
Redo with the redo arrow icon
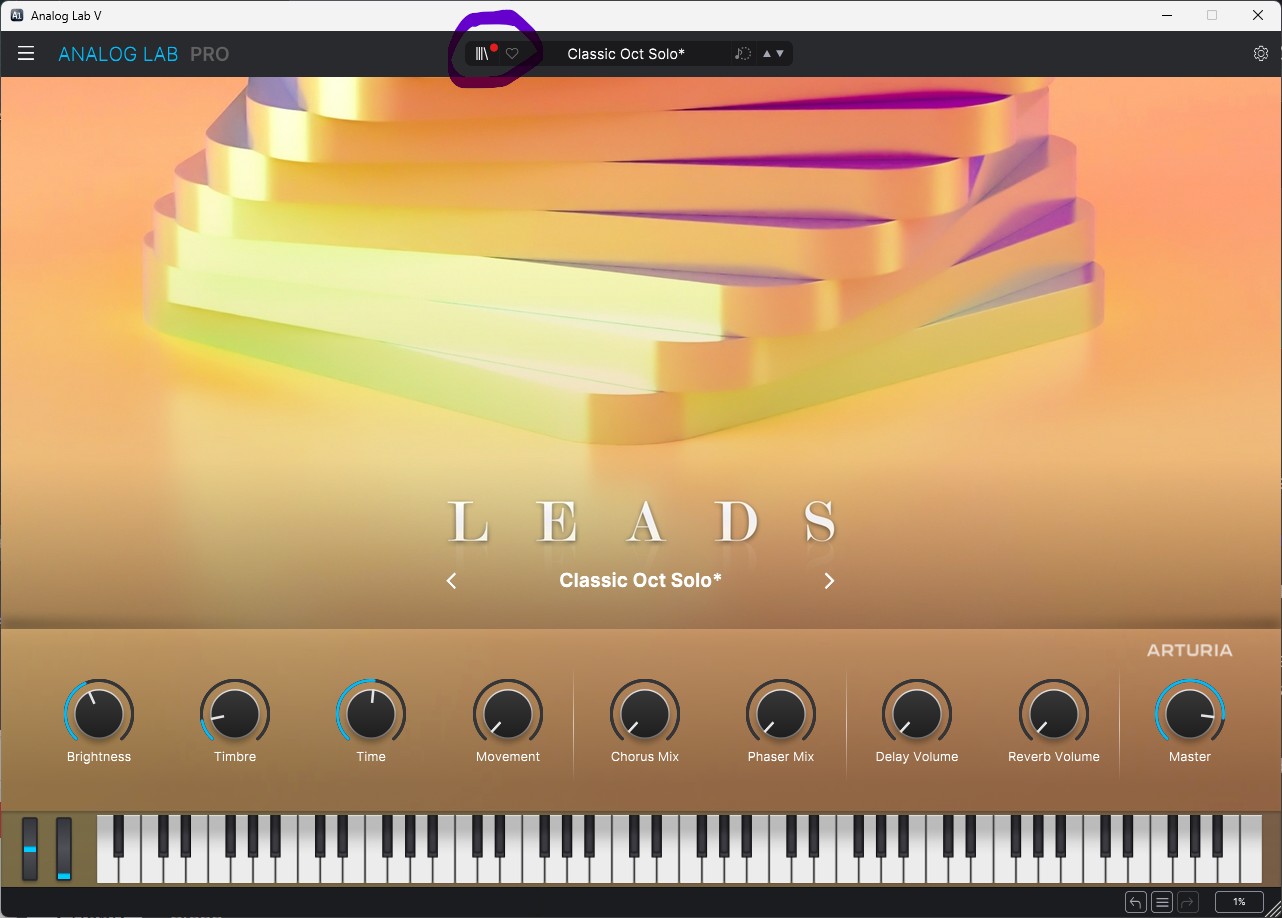pos(1187,902)
